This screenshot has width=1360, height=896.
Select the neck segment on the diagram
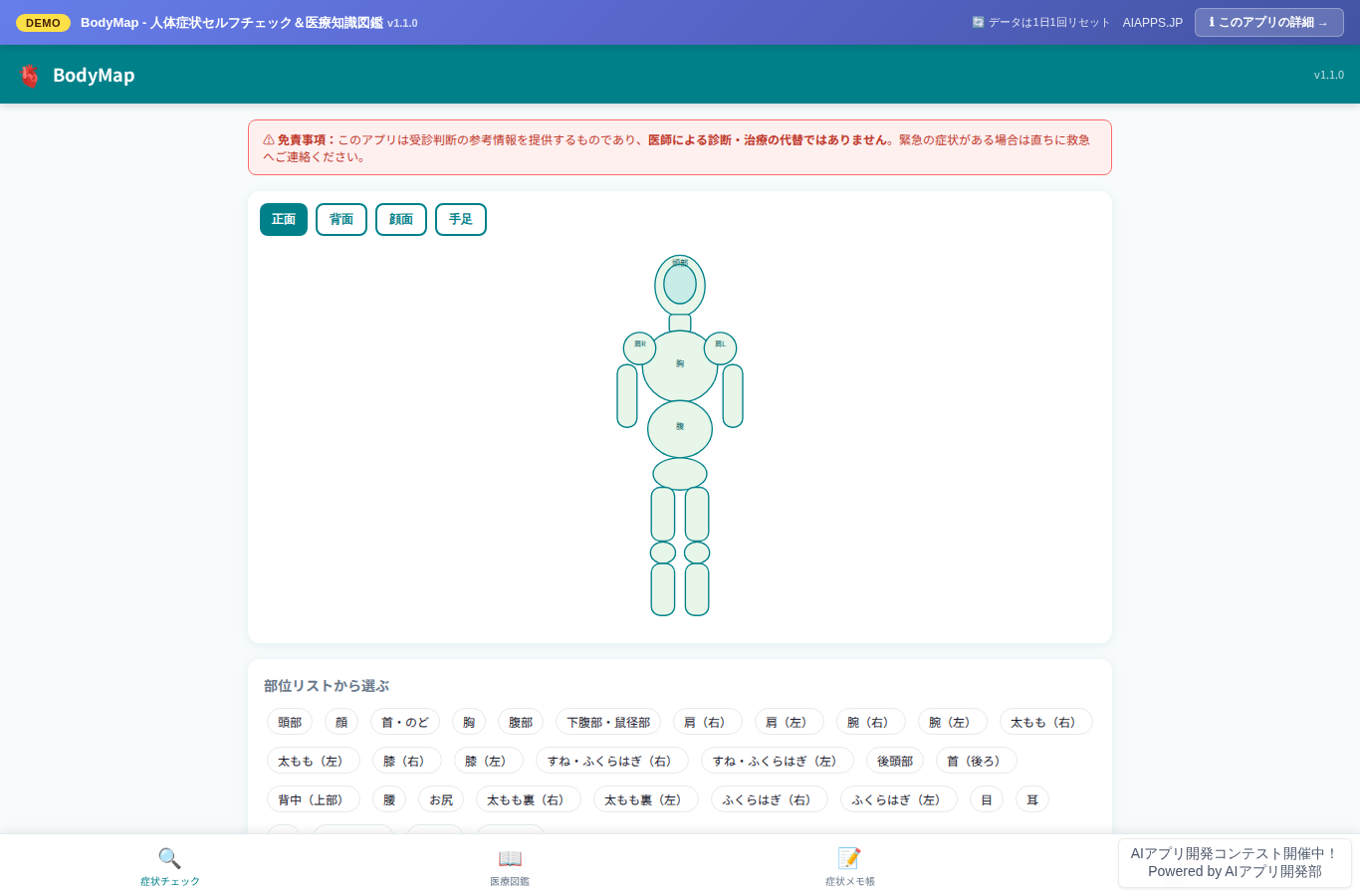680,323
